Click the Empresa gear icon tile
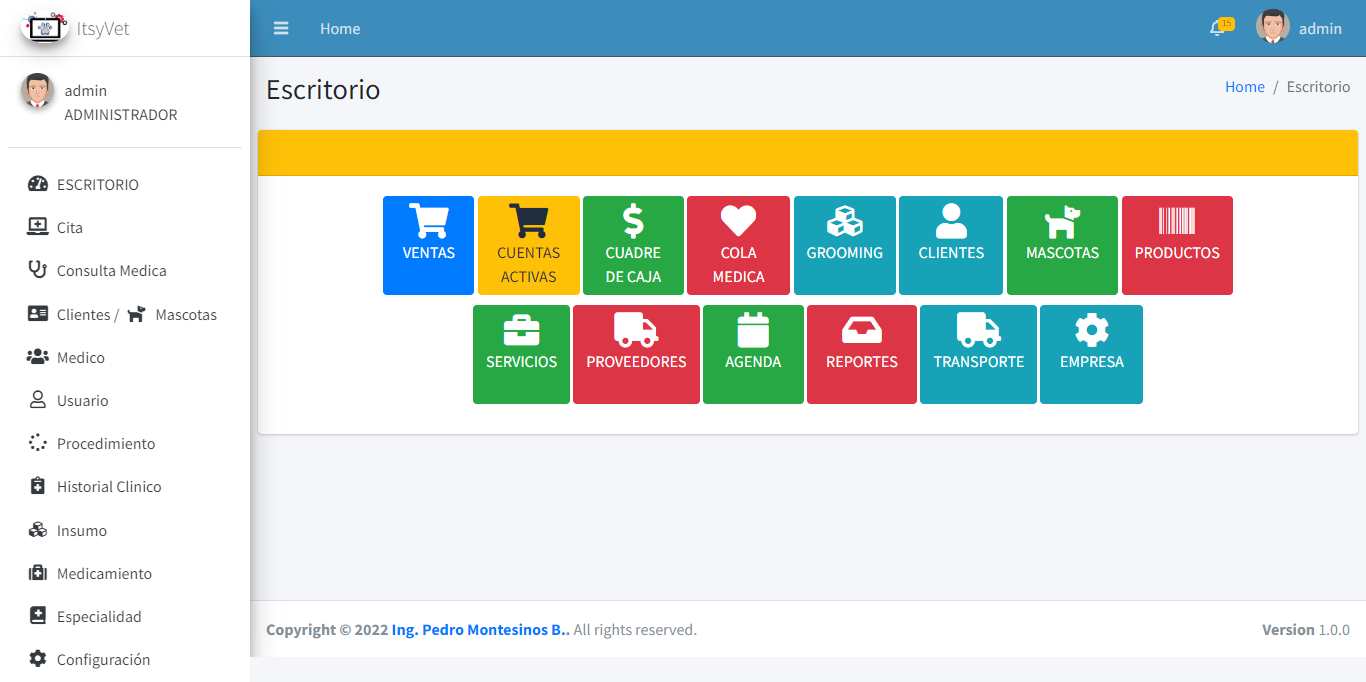 click(x=1091, y=353)
